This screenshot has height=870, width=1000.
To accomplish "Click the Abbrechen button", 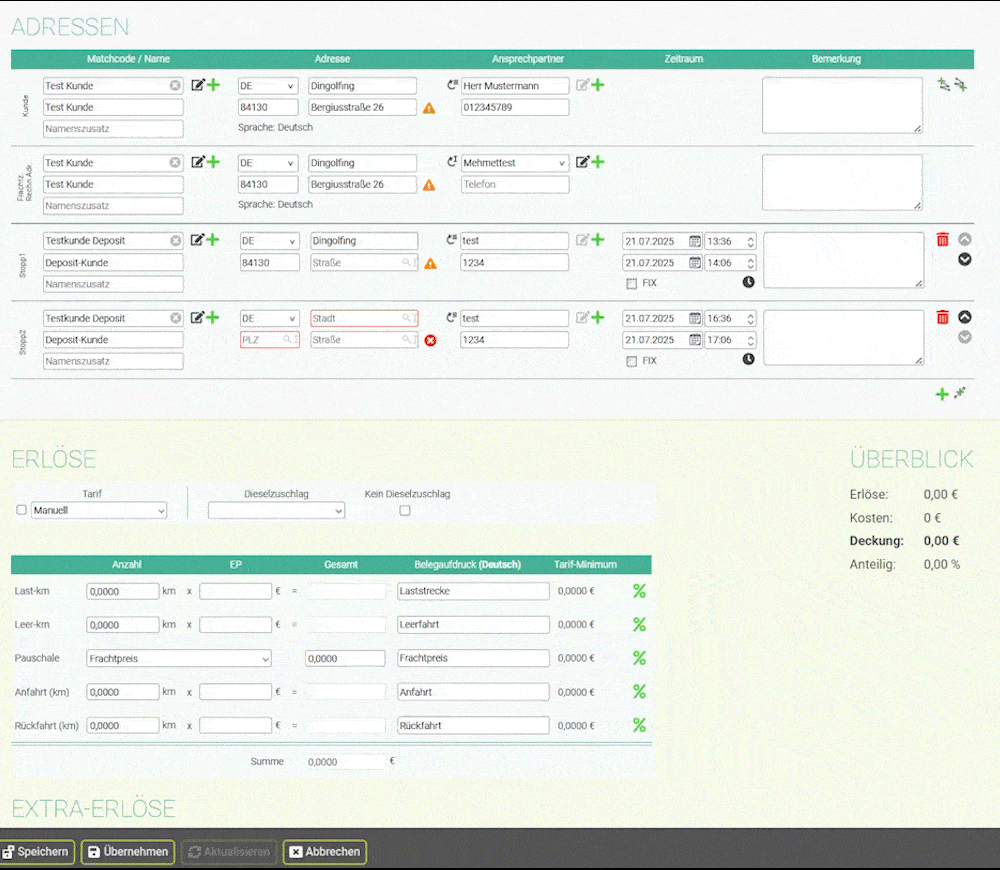I will (x=325, y=852).
